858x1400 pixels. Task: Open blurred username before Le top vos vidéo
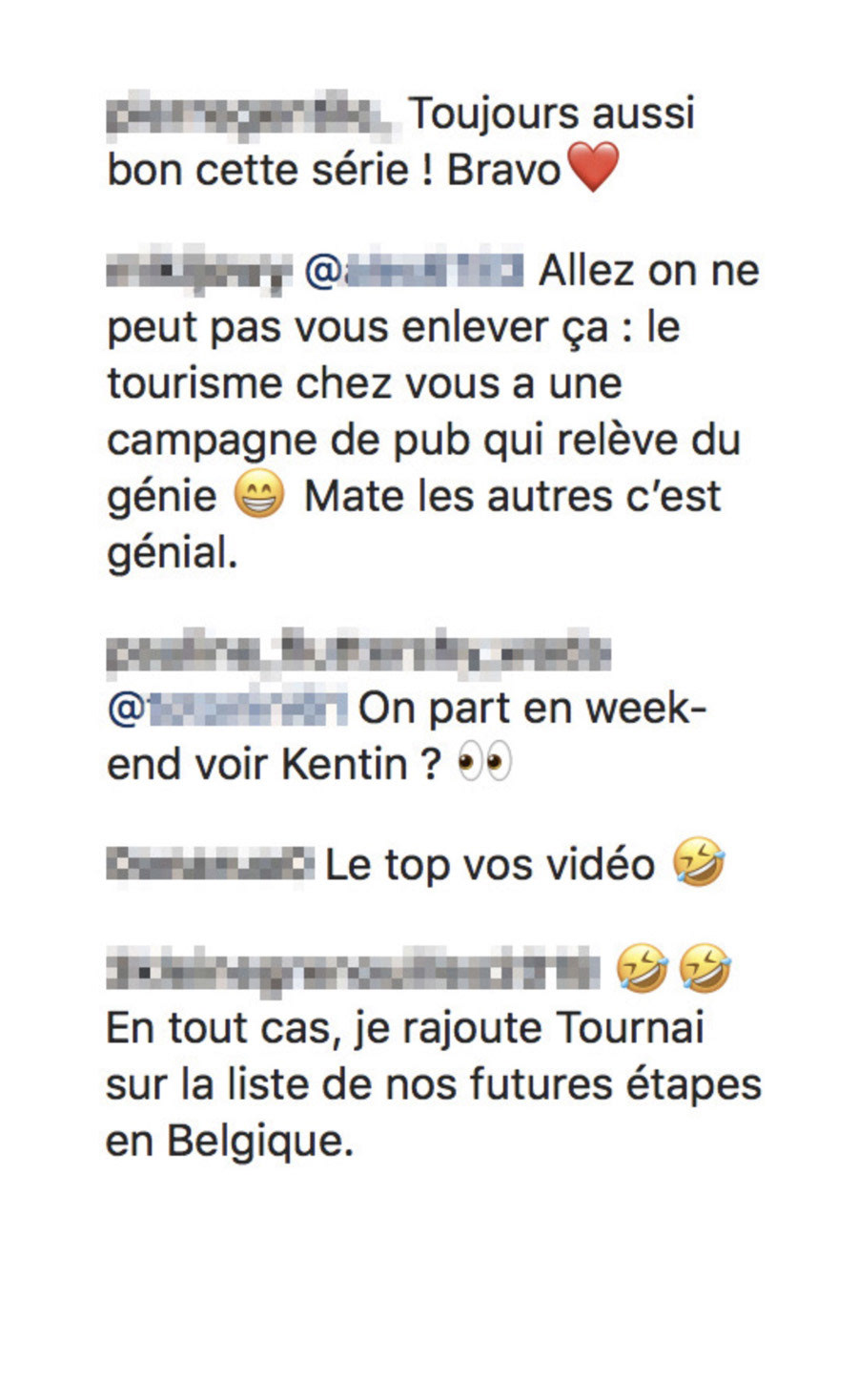(210, 864)
